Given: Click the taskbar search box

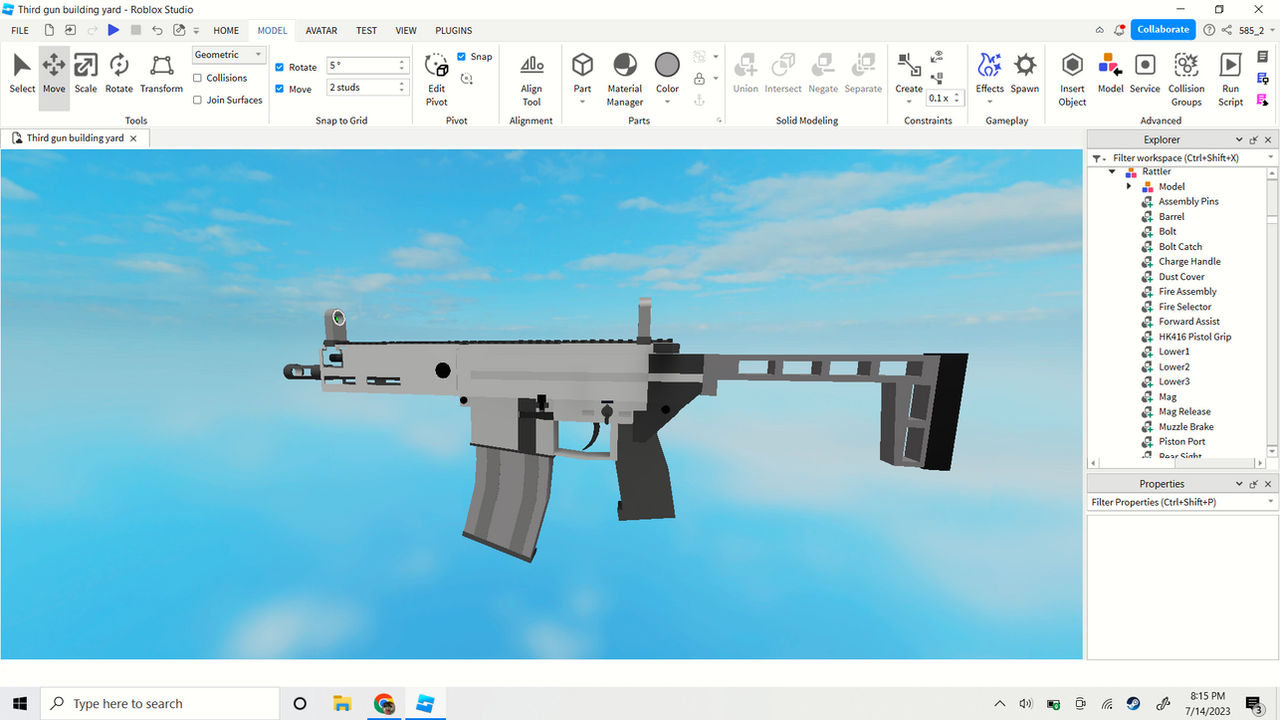Looking at the screenshot, I should 160,703.
